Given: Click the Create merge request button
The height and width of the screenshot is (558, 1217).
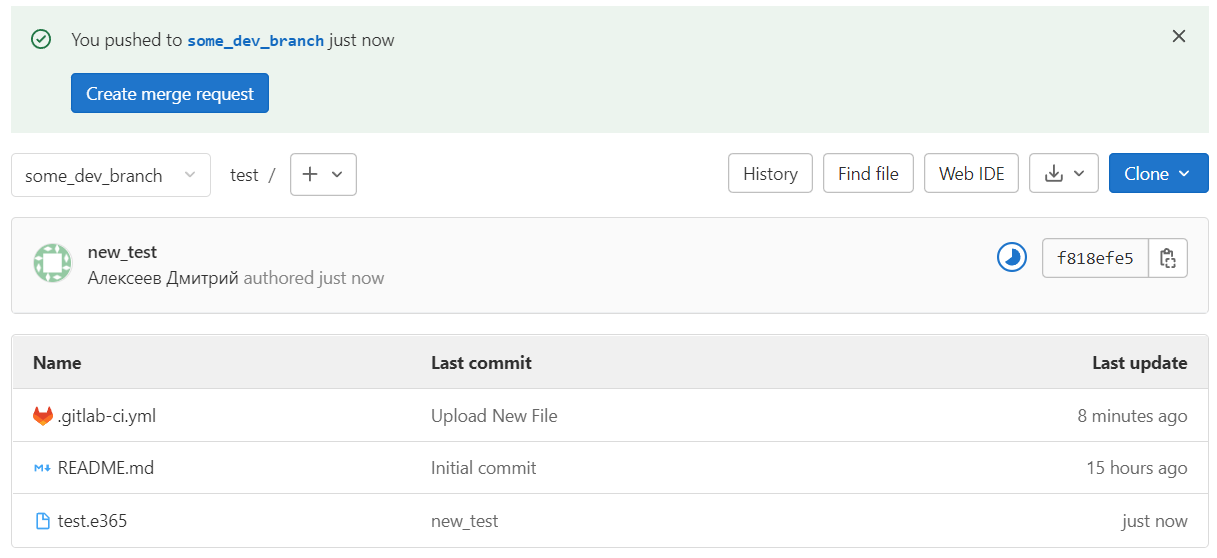Looking at the screenshot, I should (170, 94).
